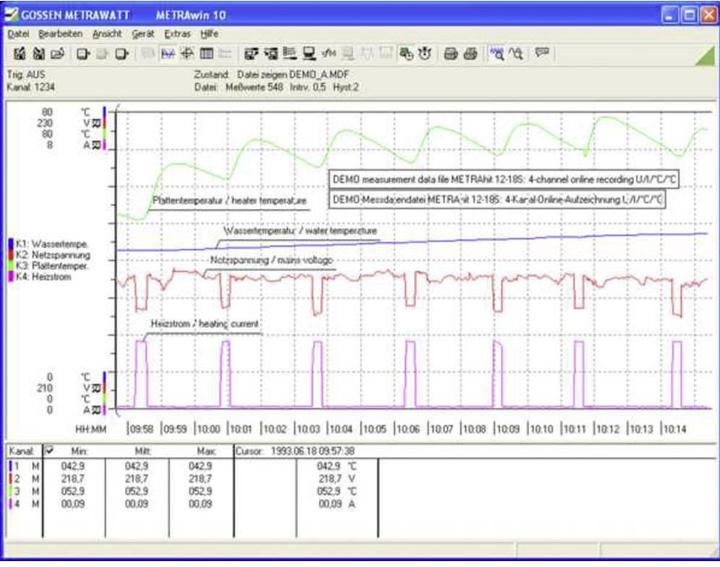Toggle the checkbox beside Kanal header
This screenshot has height=567, width=720.
coord(49,450)
